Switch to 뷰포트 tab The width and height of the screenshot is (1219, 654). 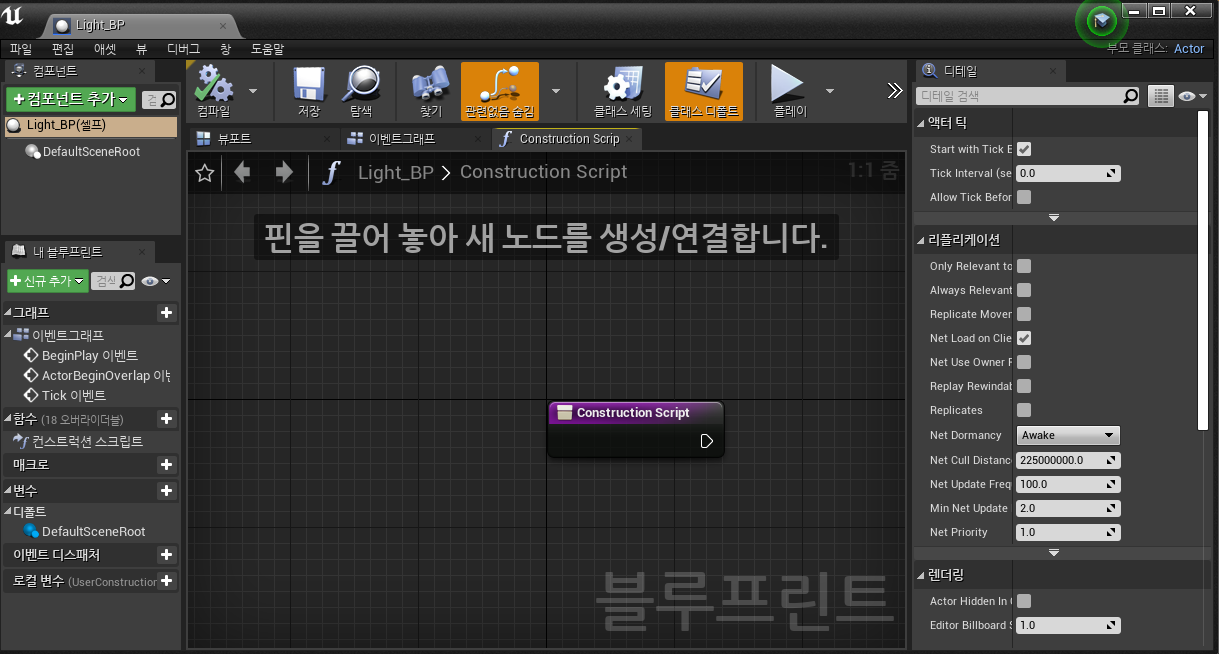(234, 139)
